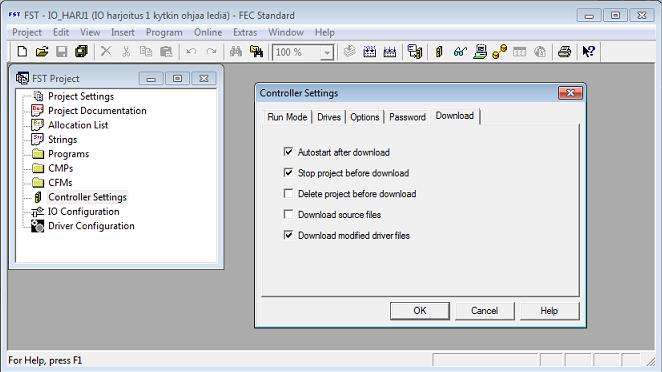Close the Controller Settings dialog
This screenshot has height=372, width=662.
pyautogui.click(x=570, y=93)
